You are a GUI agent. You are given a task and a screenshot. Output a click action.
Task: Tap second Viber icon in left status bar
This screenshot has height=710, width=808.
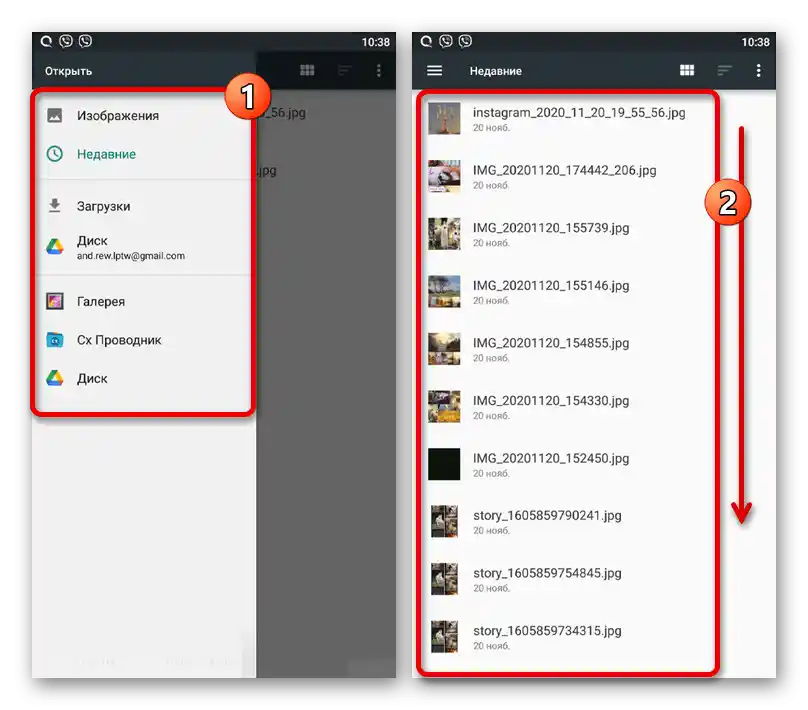coord(86,41)
